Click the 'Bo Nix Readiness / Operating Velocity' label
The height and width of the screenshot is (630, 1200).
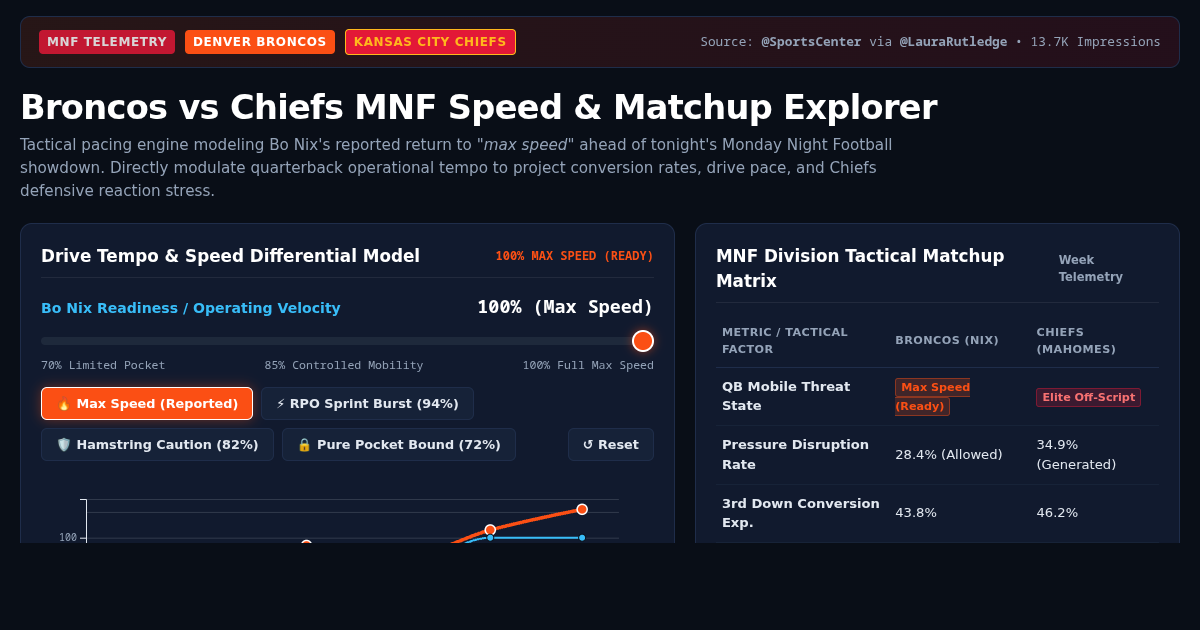pyautogui.click(x=191, y=308)
